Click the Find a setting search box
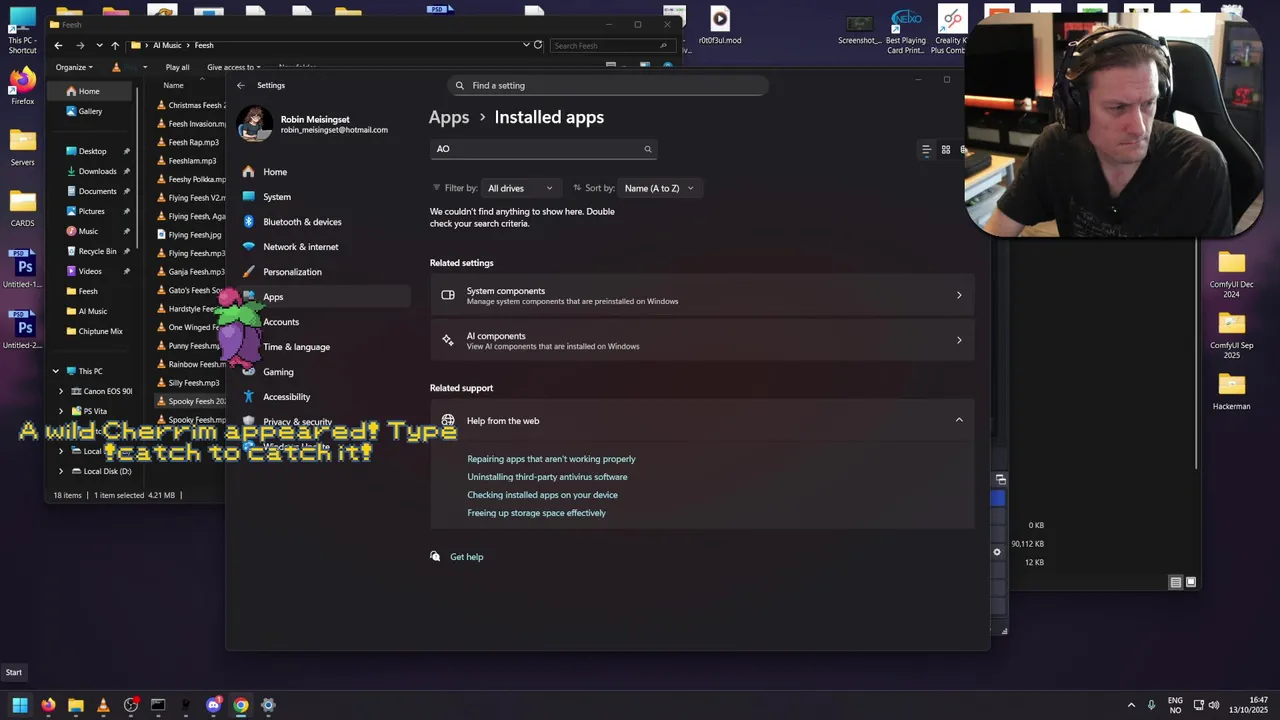 [608, 85]
